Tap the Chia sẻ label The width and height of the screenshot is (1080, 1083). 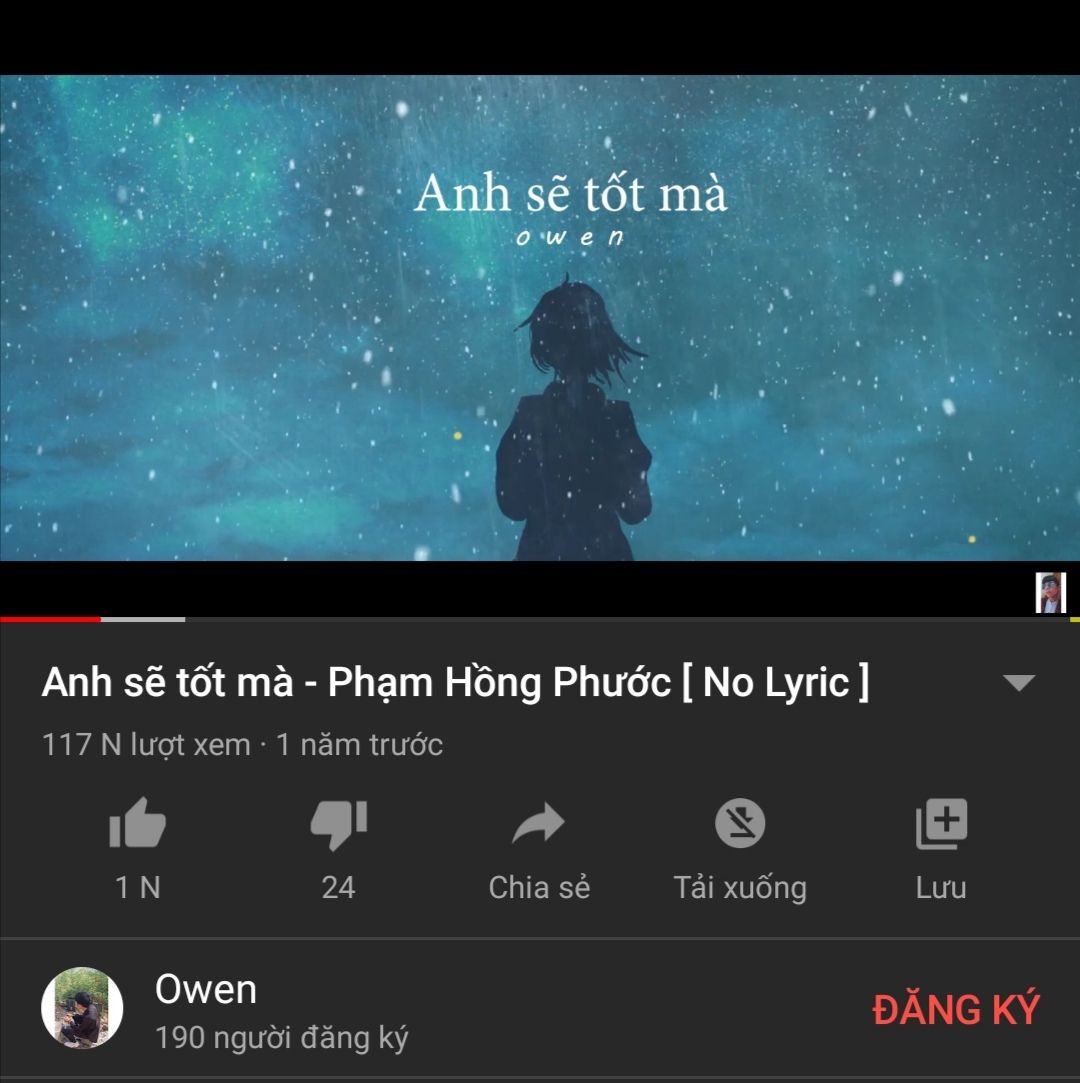click(x=539, y=888)
